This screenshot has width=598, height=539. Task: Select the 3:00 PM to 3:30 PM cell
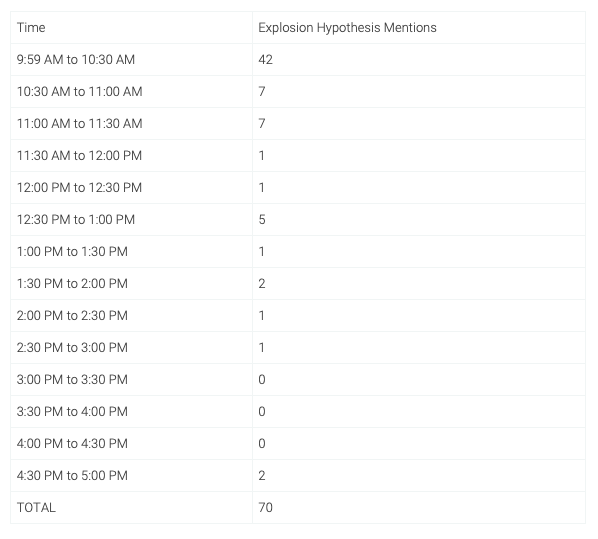[x=131, y=380]
